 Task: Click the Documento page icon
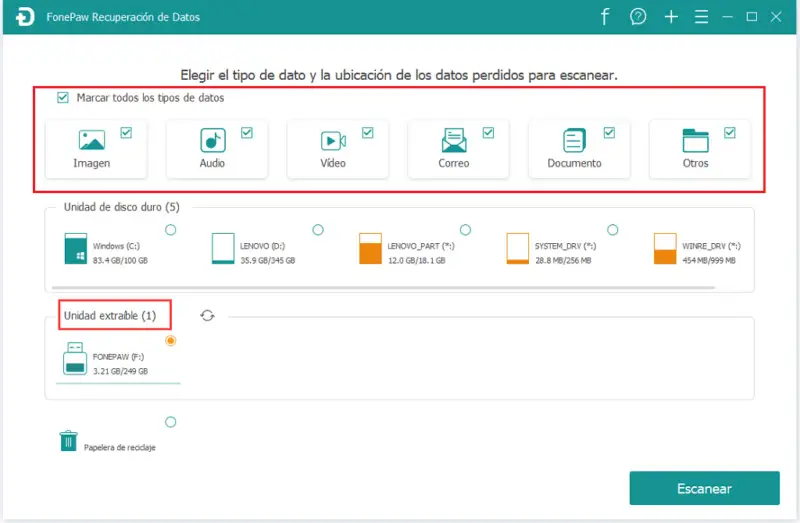coord(574,140)
